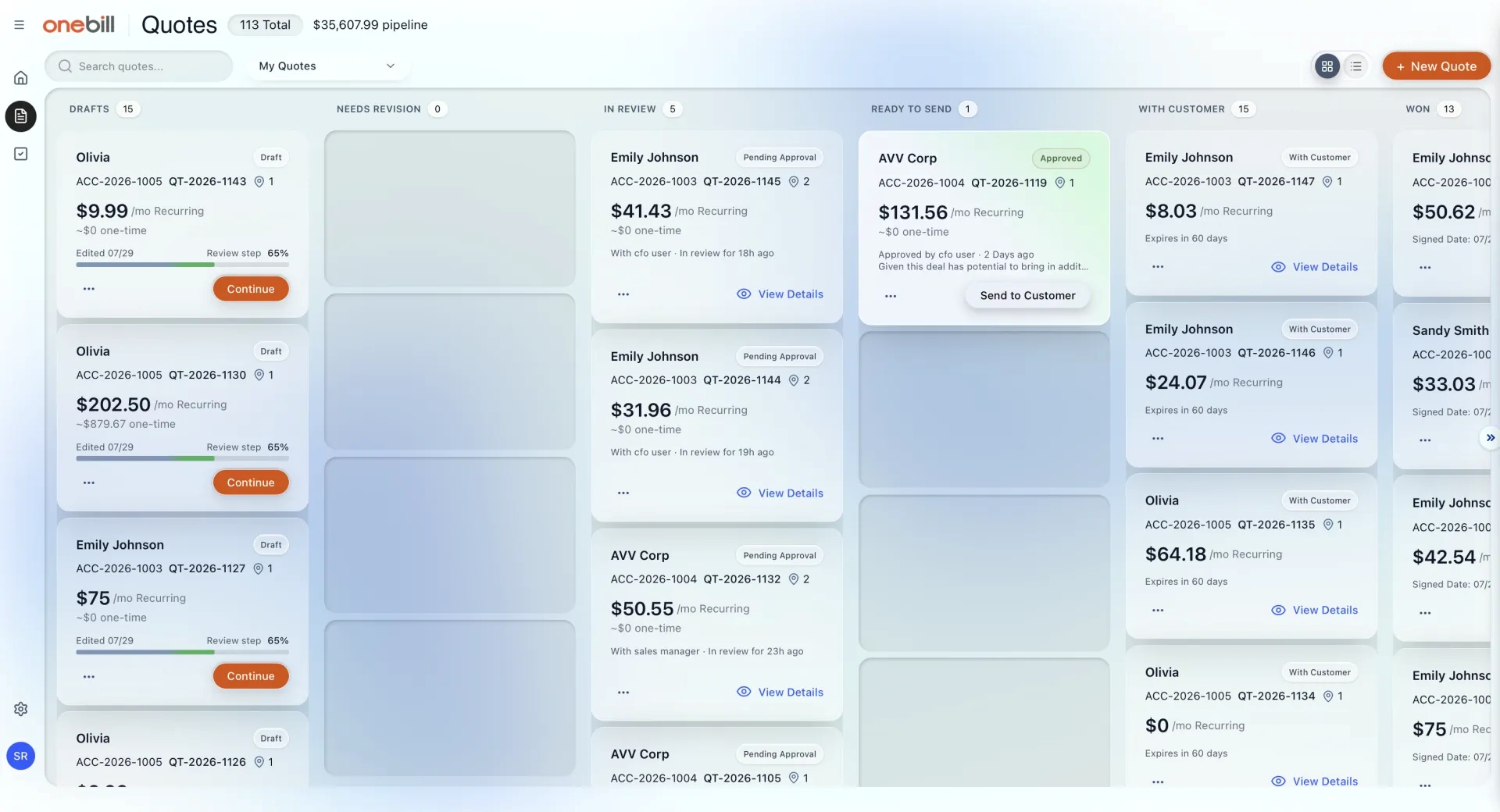Open the tasks checklist sidebar icon
1500x812 pixels.
tap(21, 154)
